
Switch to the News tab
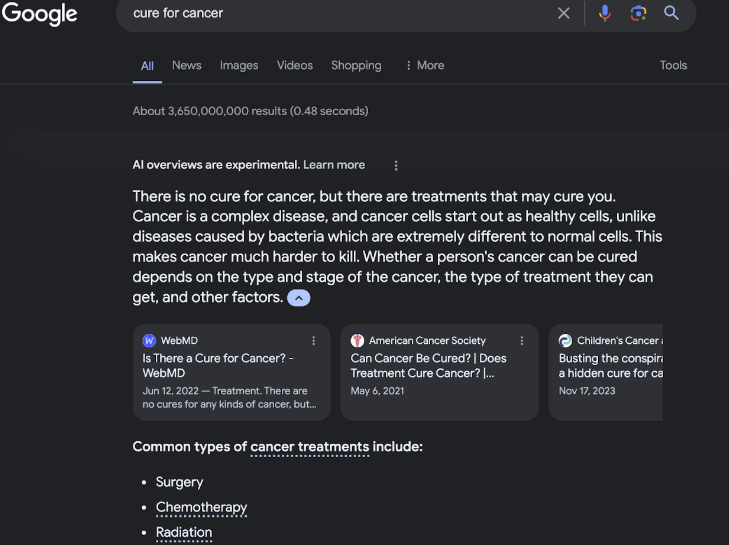186,65
